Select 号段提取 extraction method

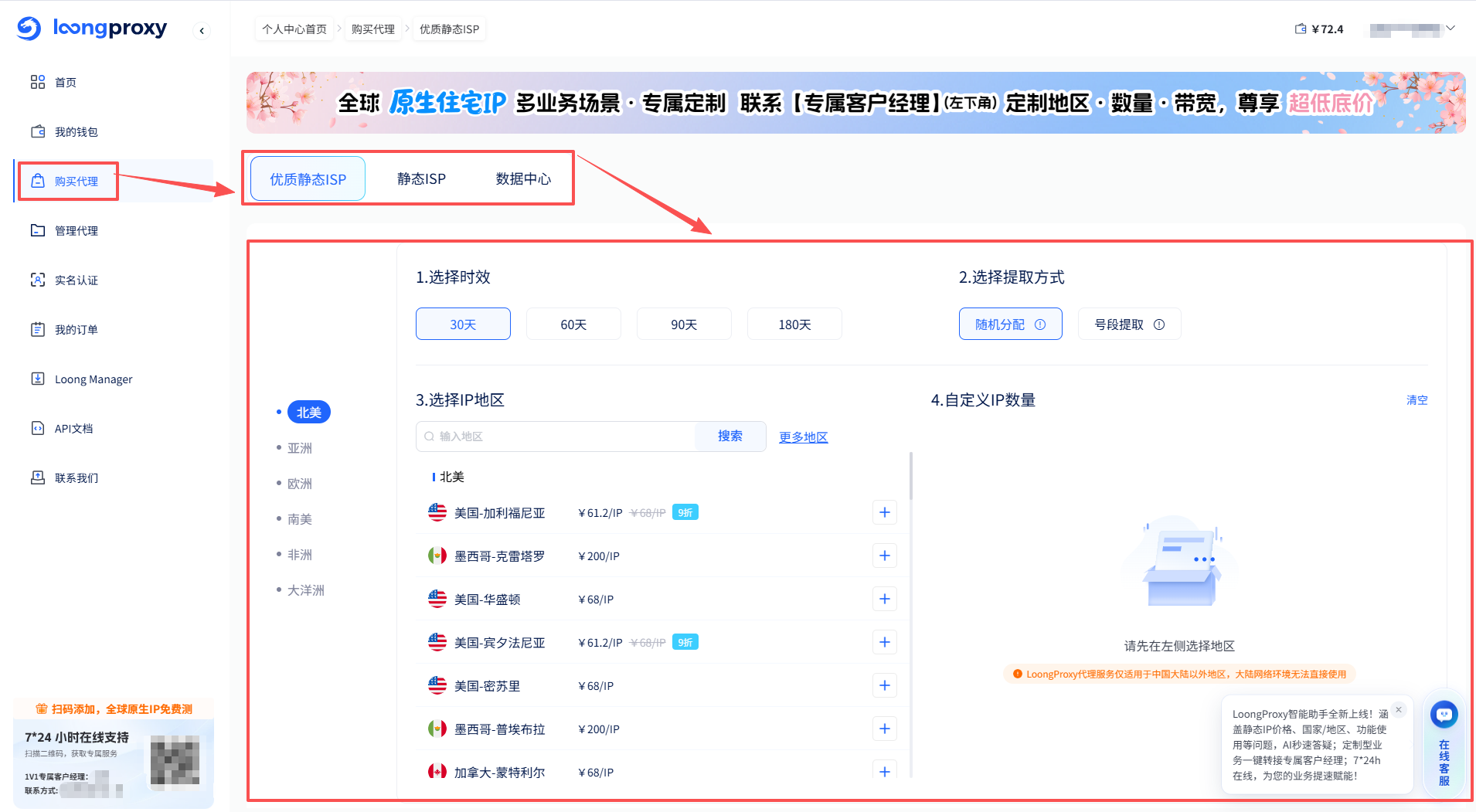click(x=1119, y=324)
